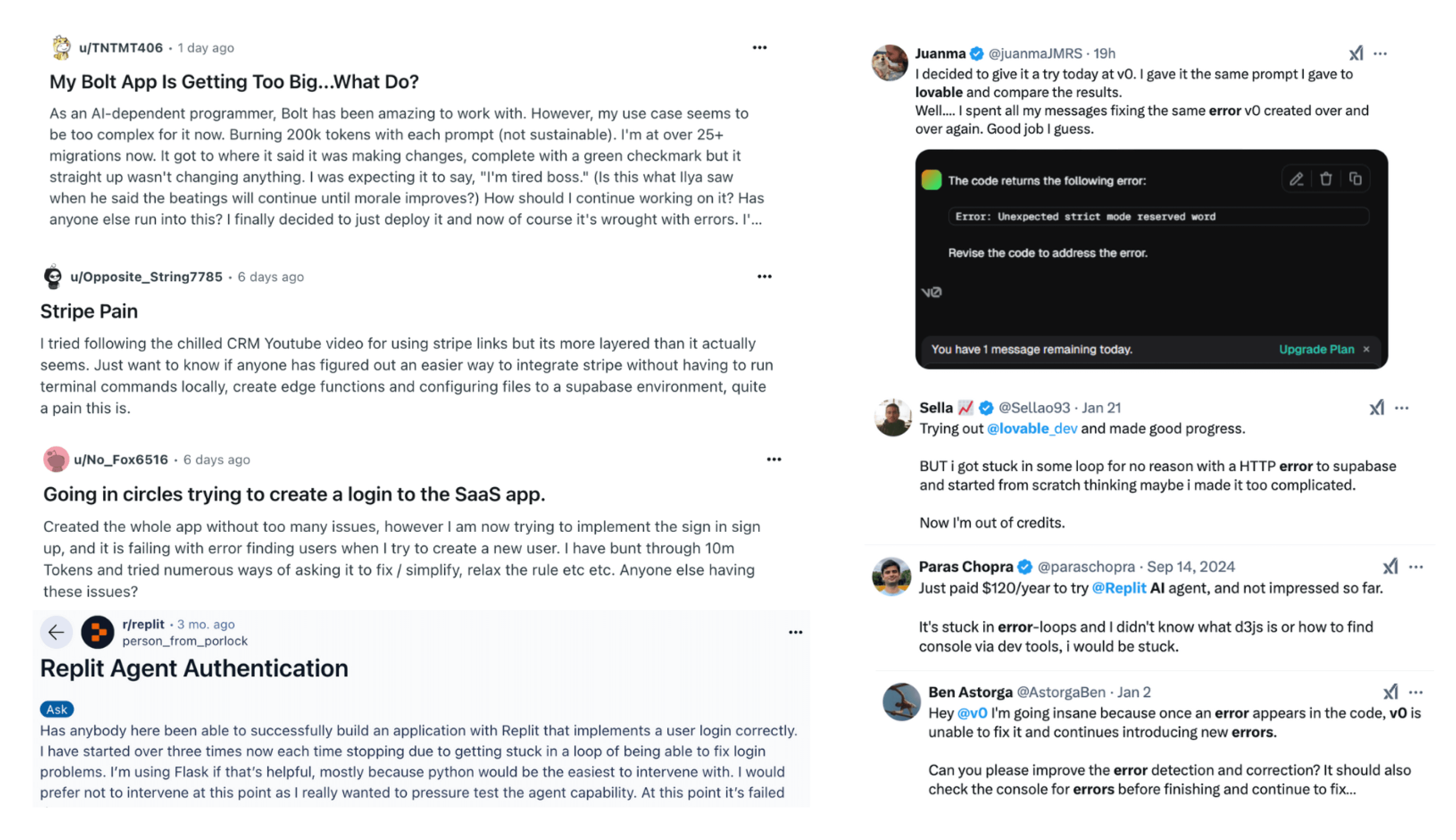1456x840 pixels.
Task: Open the @lovable_dev mention link
Action: (1031, 428)
